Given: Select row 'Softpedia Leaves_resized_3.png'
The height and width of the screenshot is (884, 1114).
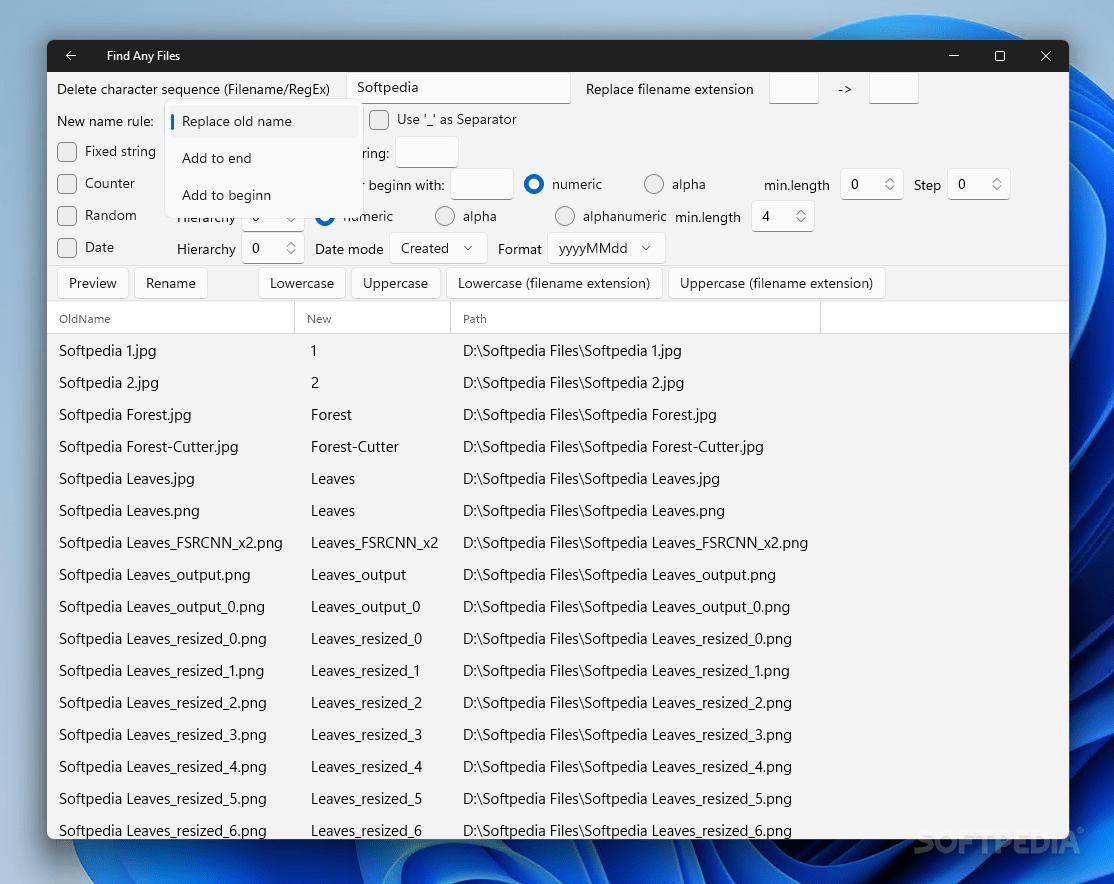Looking at the screenshot, I should click(x=558, y=734).
